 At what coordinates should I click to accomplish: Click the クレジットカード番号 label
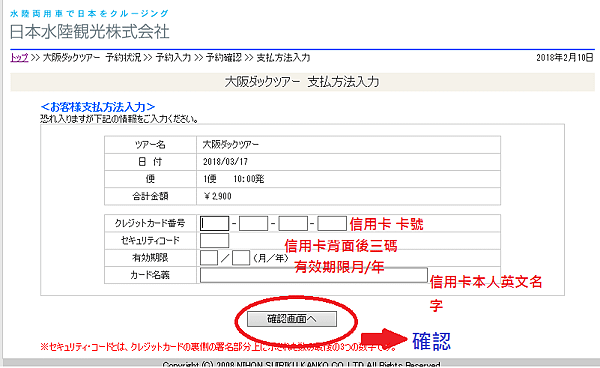coord(150,223)
